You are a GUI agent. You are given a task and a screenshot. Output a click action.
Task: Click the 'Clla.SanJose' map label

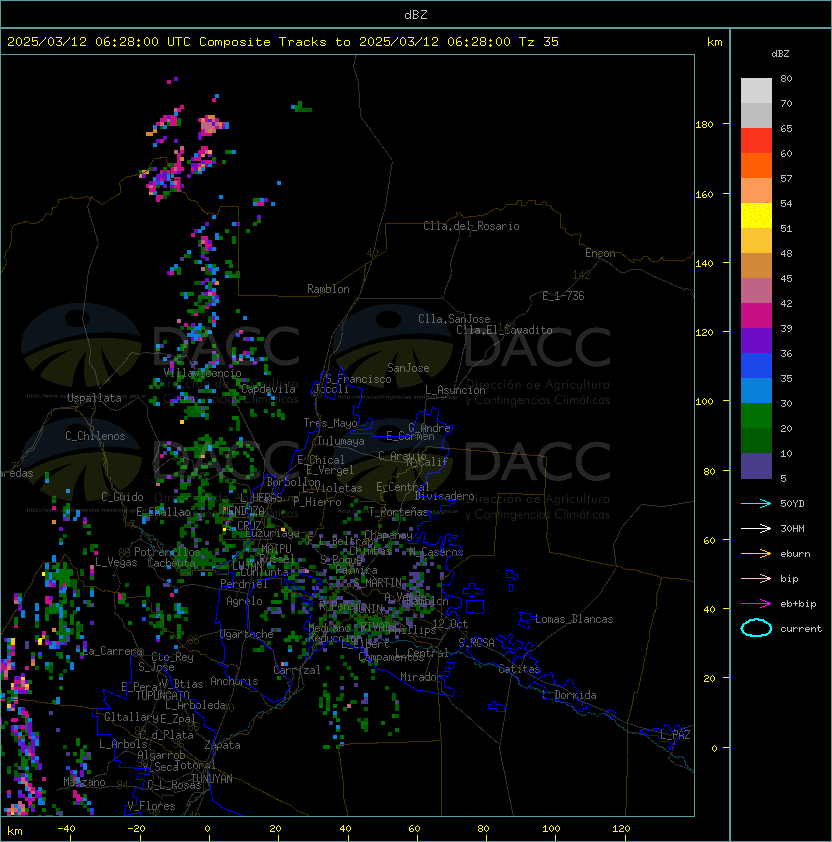pos(454,319)
